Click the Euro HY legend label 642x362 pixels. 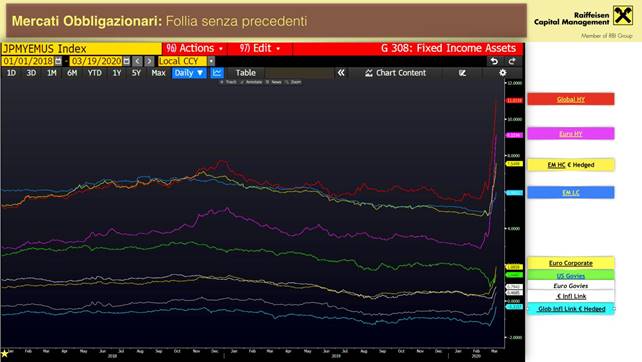[571, 133]
